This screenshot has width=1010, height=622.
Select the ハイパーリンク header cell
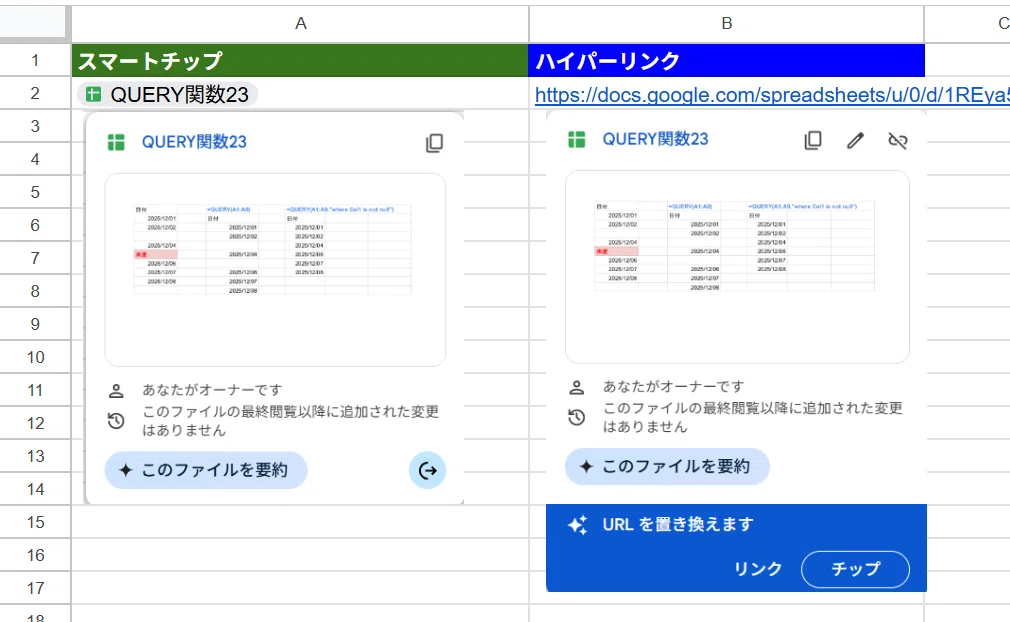pos(727,61)
